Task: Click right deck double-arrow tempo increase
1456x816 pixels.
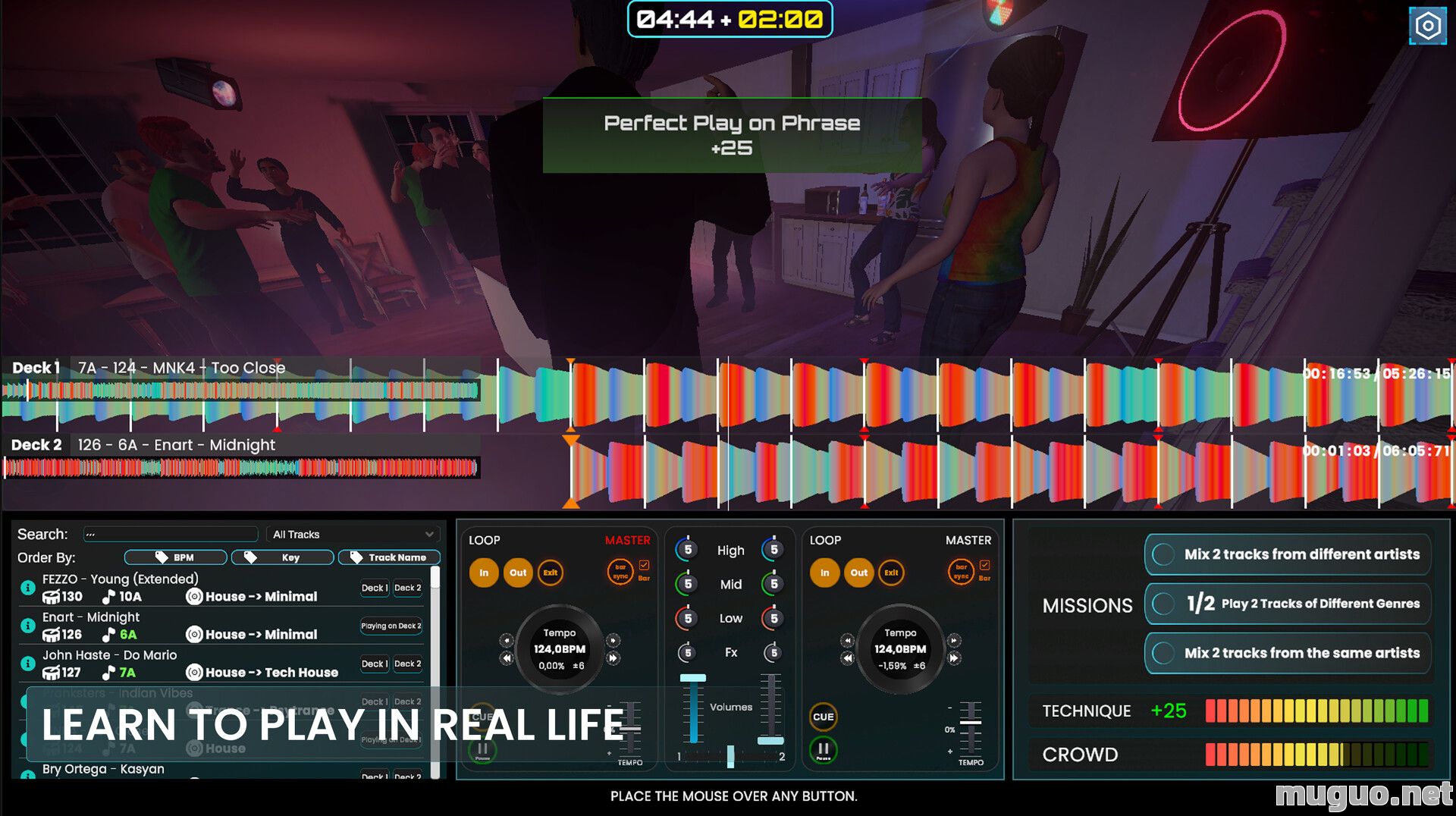Action: pos(954,658)
